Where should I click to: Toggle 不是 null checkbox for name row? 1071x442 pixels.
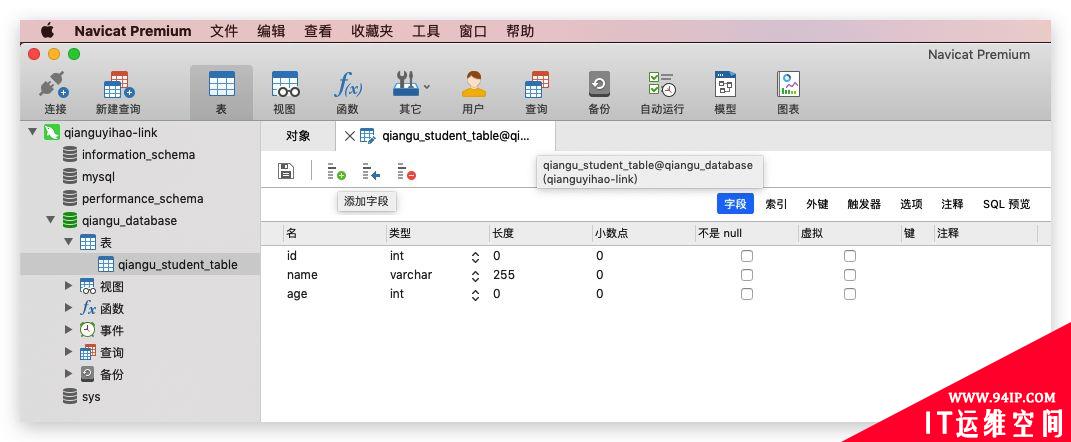[747, 275]
